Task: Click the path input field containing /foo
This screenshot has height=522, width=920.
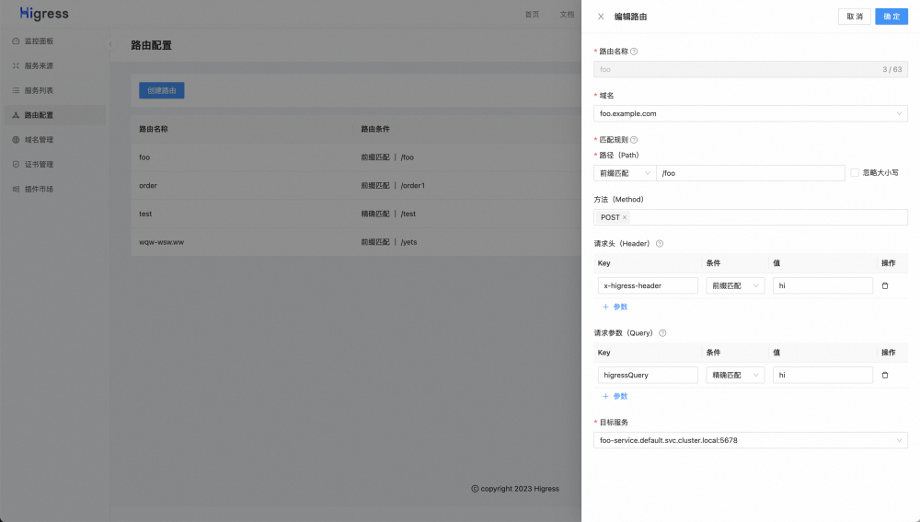Action: coord(750,173)
